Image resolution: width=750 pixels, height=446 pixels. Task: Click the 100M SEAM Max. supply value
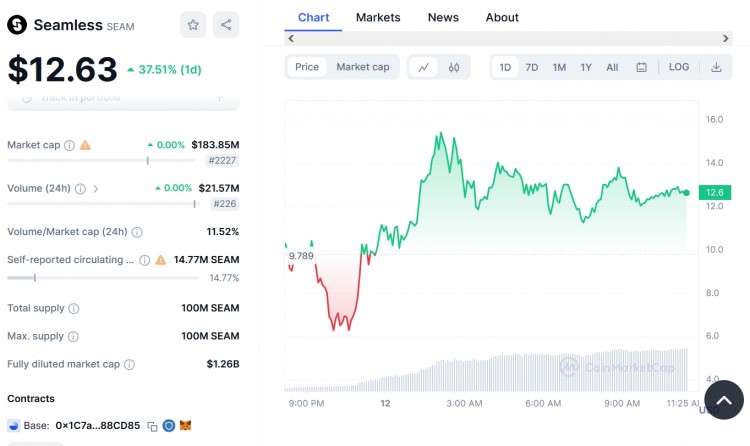[x=210, y=336]
